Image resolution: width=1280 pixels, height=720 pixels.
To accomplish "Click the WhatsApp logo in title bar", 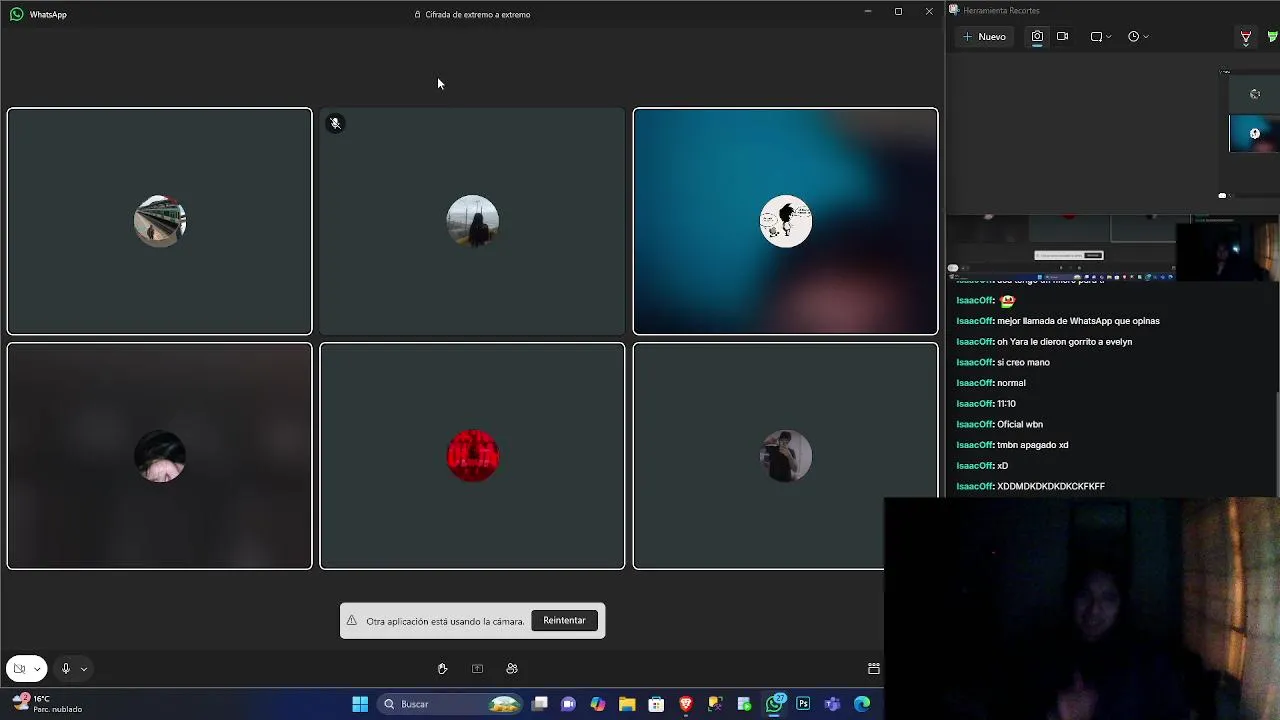I will pyautogui.click(x=16, y=14).
